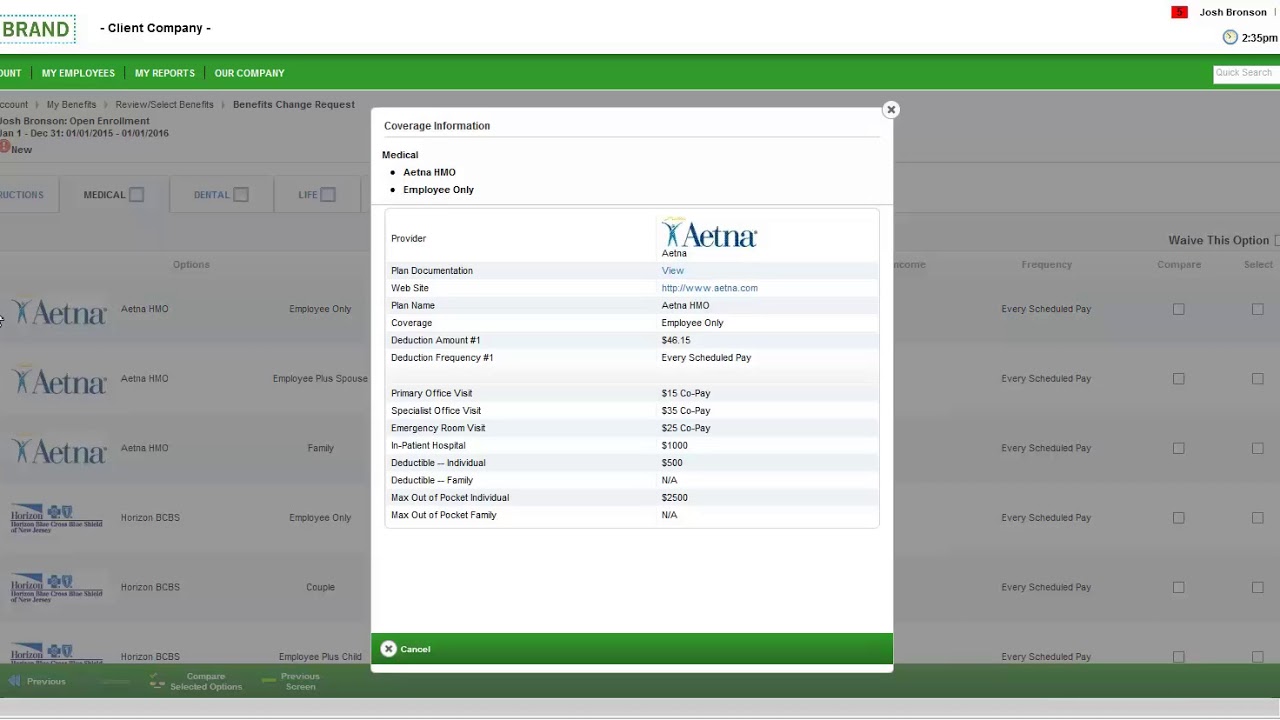The width and height of the screenshot is (1280, 720).
Task: Click the red notification badge by Josh Bronson
Action: point(1179,12)
